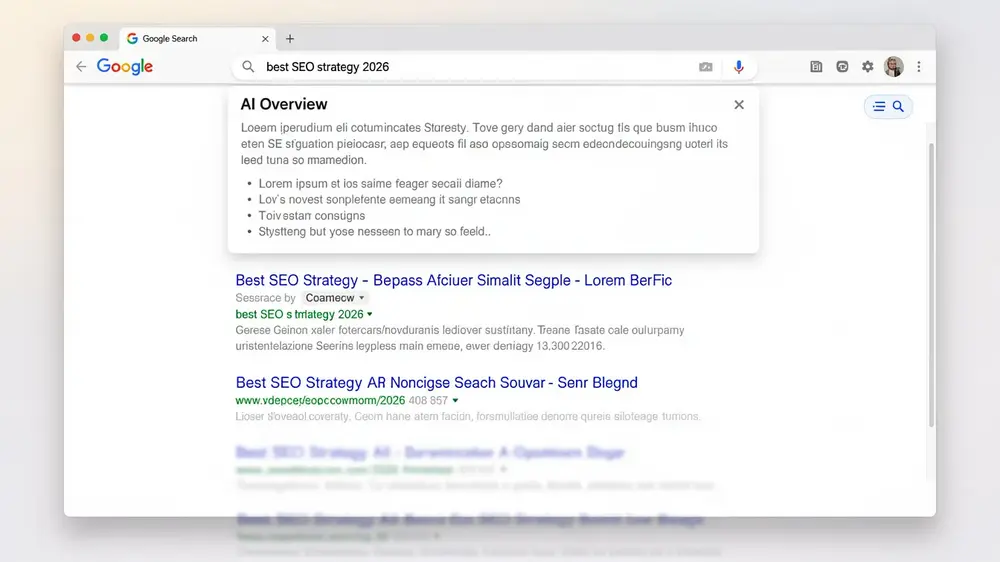
Task: Open the reading list icon in toolbar
Action: (x=816, y=66)
